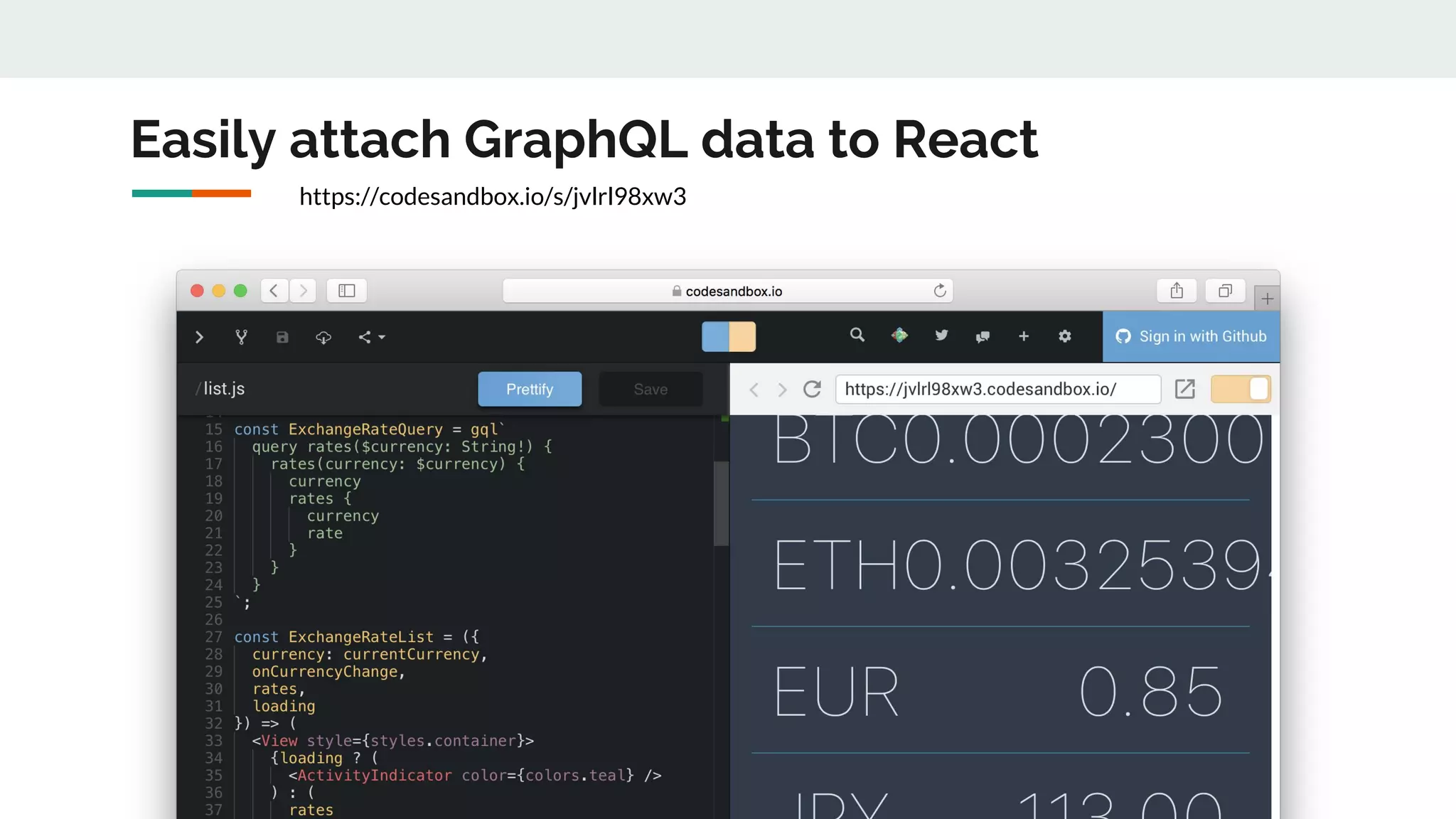Viewport: 1456px width, 819px height.
Task: Click 'ExchangeRateList' on line 27
Action: coord(361,637)
